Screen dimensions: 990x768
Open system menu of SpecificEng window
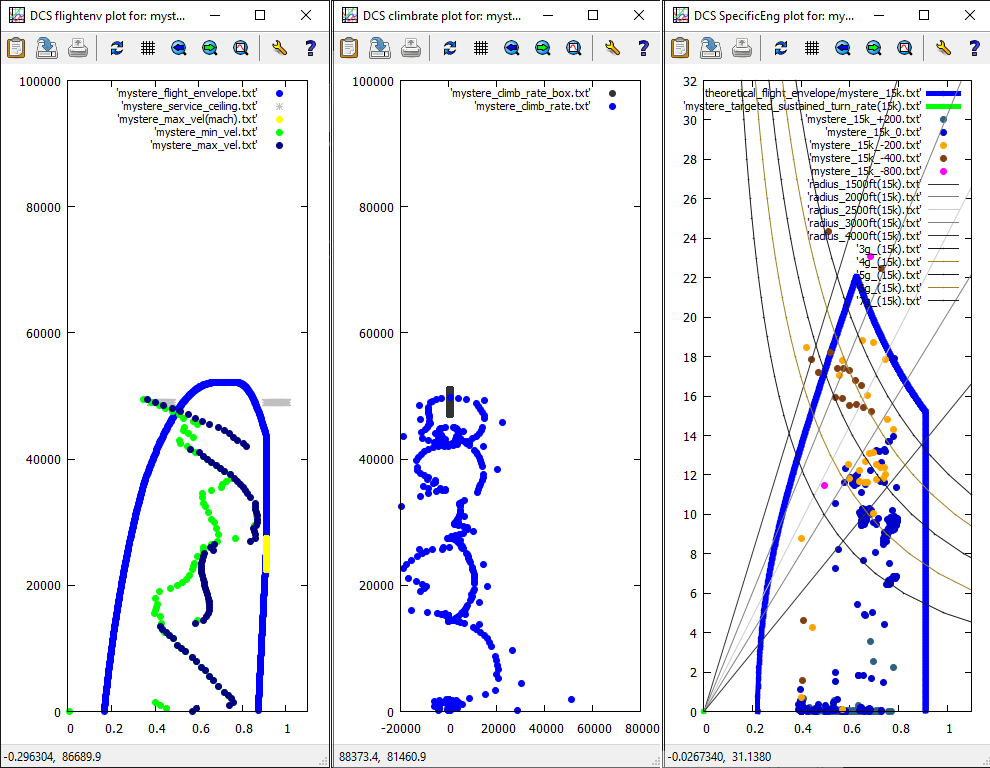681,16
